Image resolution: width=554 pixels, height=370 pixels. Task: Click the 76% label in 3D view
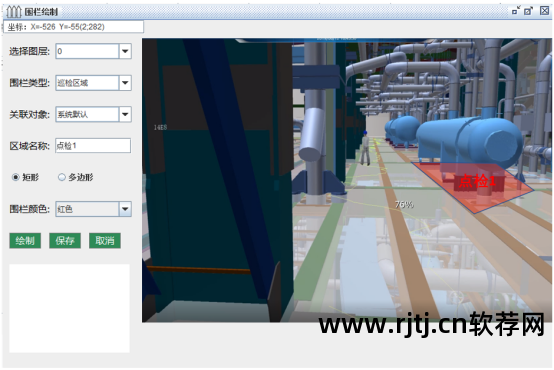(404, 204)
